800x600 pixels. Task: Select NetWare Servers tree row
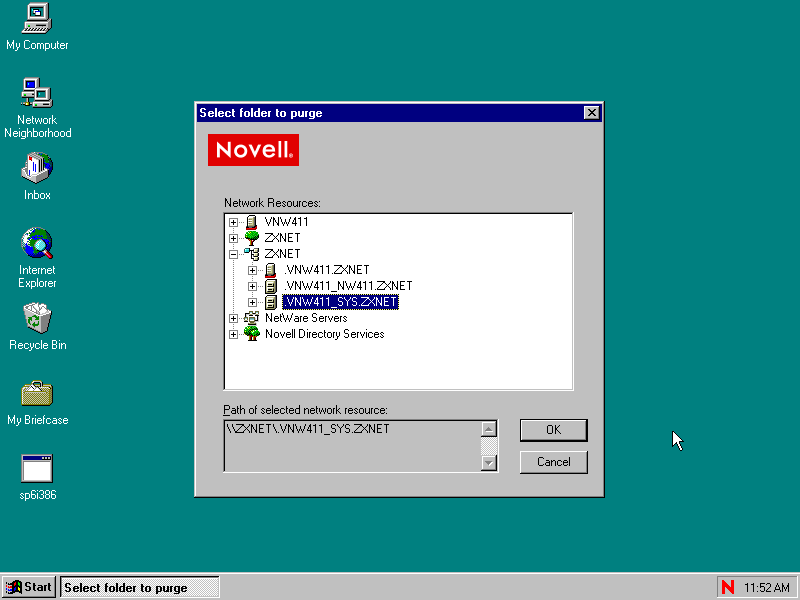click(x=306, y=318)
